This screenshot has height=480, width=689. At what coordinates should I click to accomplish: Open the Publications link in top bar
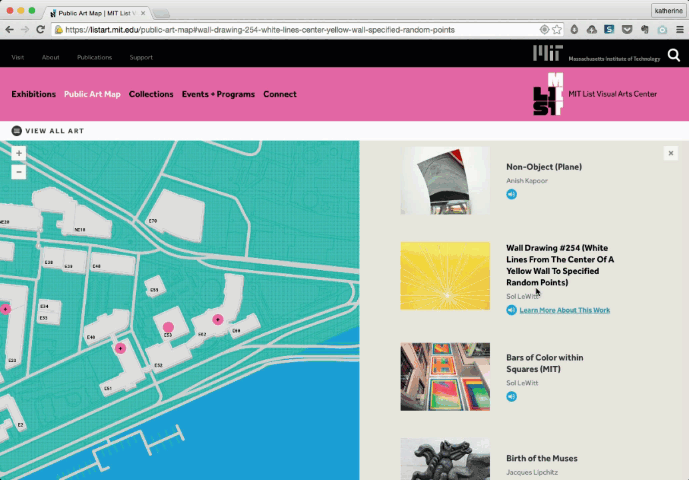pos(94,57)
